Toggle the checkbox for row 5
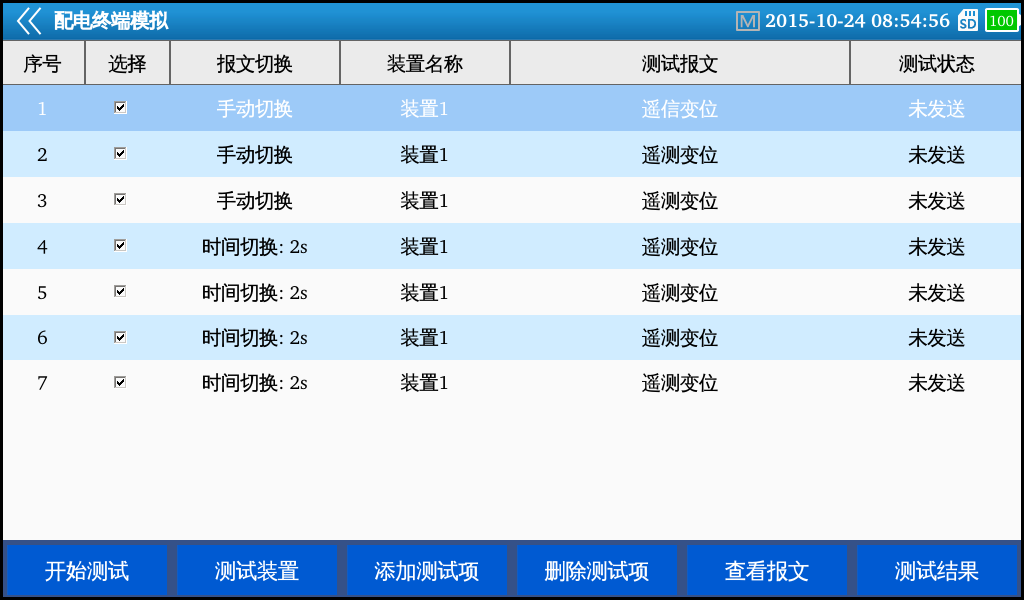This screenshot has height=600, width=1024. pyautogui.click(x=121, y=292)
